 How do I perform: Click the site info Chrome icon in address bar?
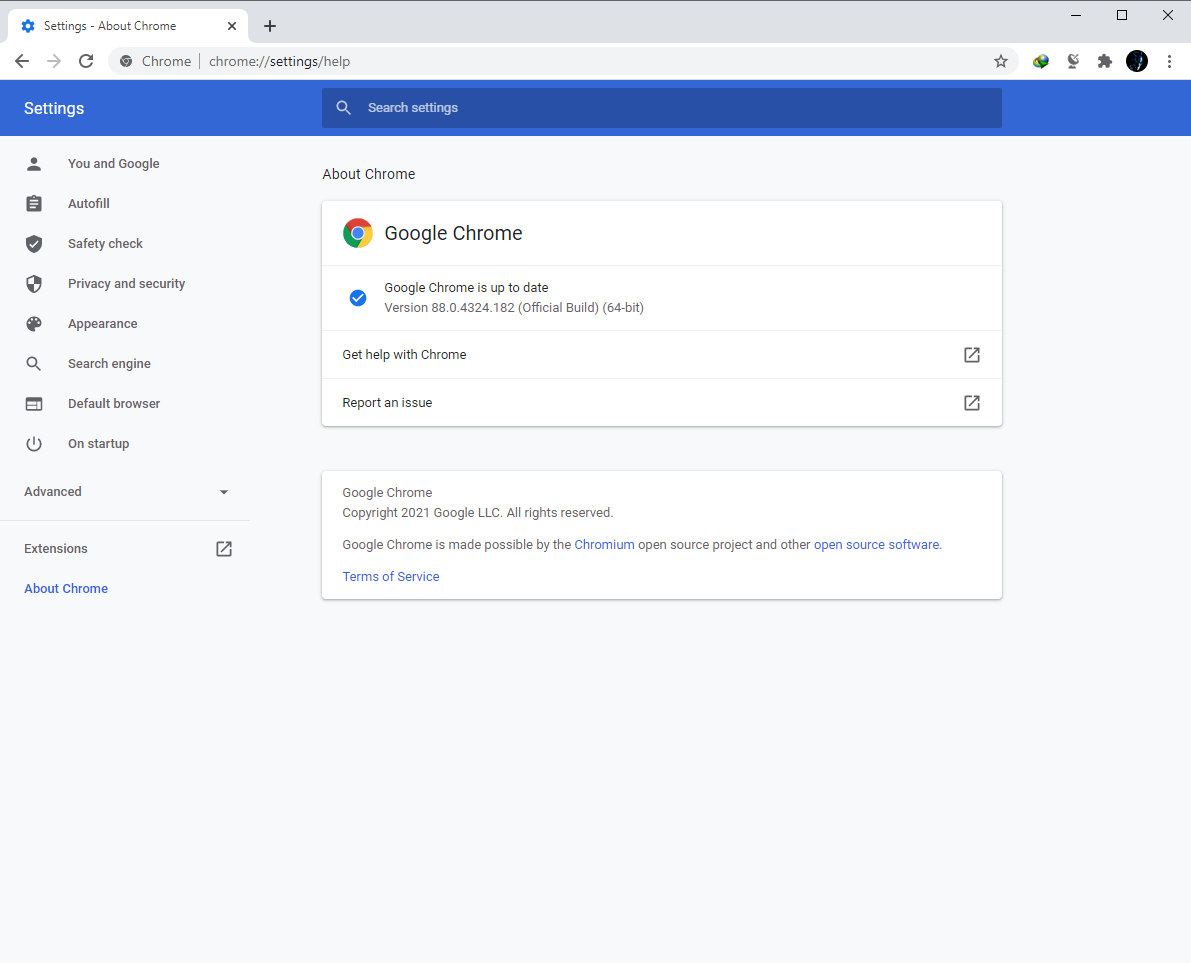coord(126,62)
